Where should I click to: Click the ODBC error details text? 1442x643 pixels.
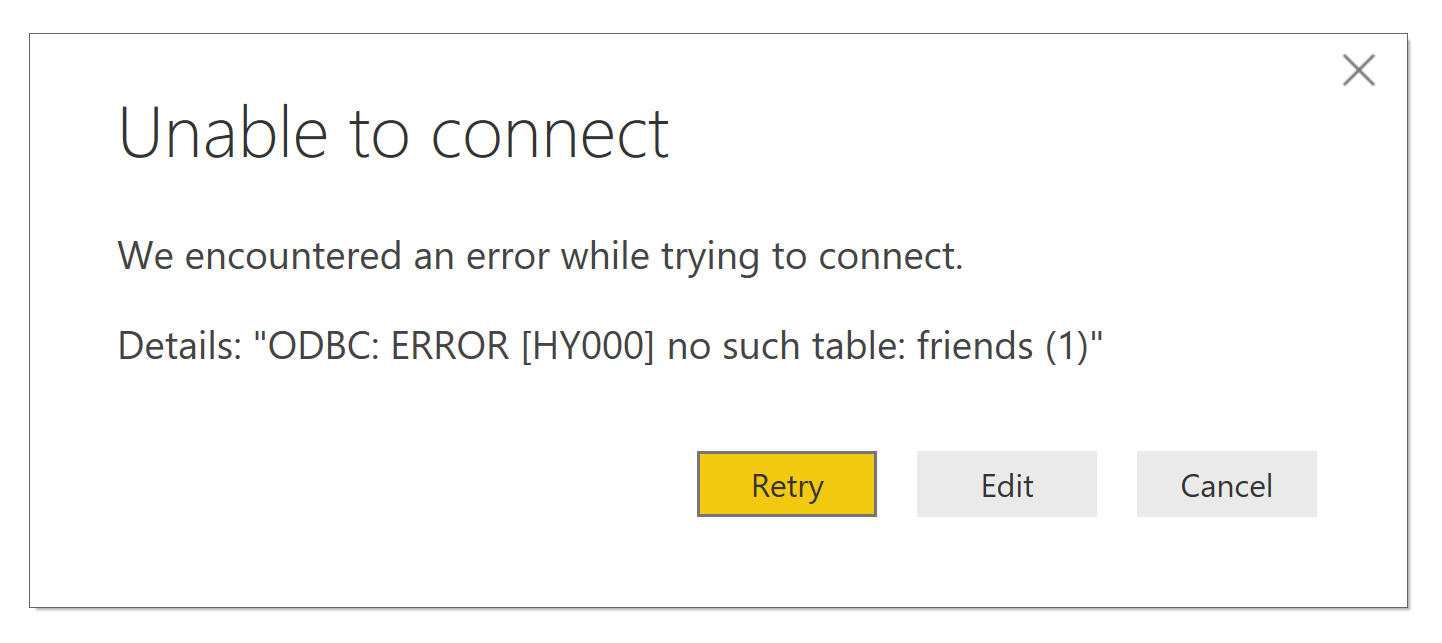pos(610,346)
